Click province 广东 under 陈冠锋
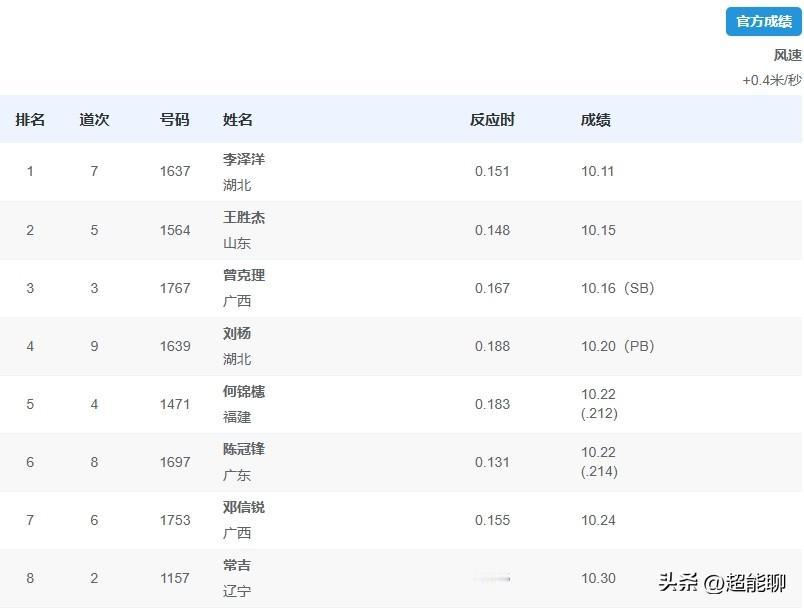The image size is (804, 610). coord(237,475)
